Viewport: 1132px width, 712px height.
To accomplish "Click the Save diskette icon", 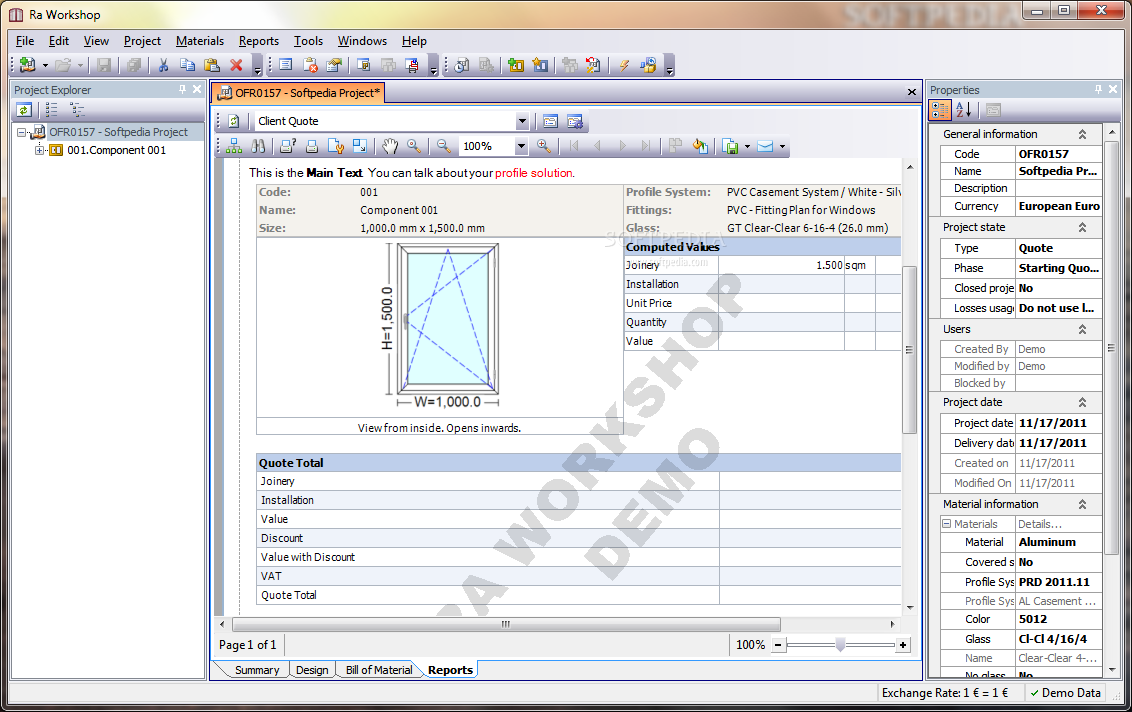I will click(104, 65).
